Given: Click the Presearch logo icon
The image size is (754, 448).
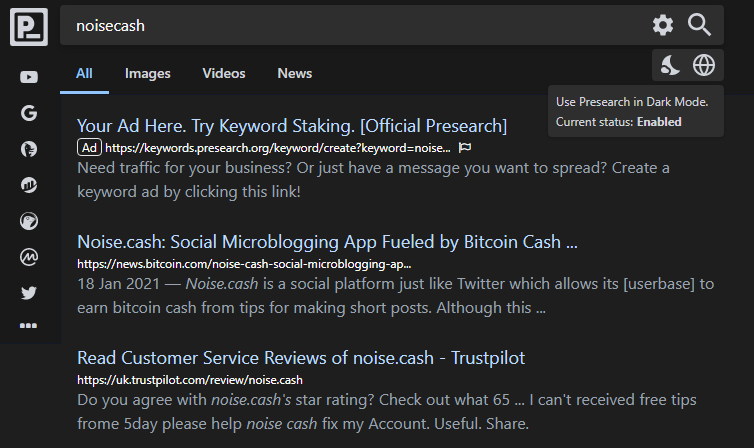Looking at the screenshot, I should click(29, 27).
